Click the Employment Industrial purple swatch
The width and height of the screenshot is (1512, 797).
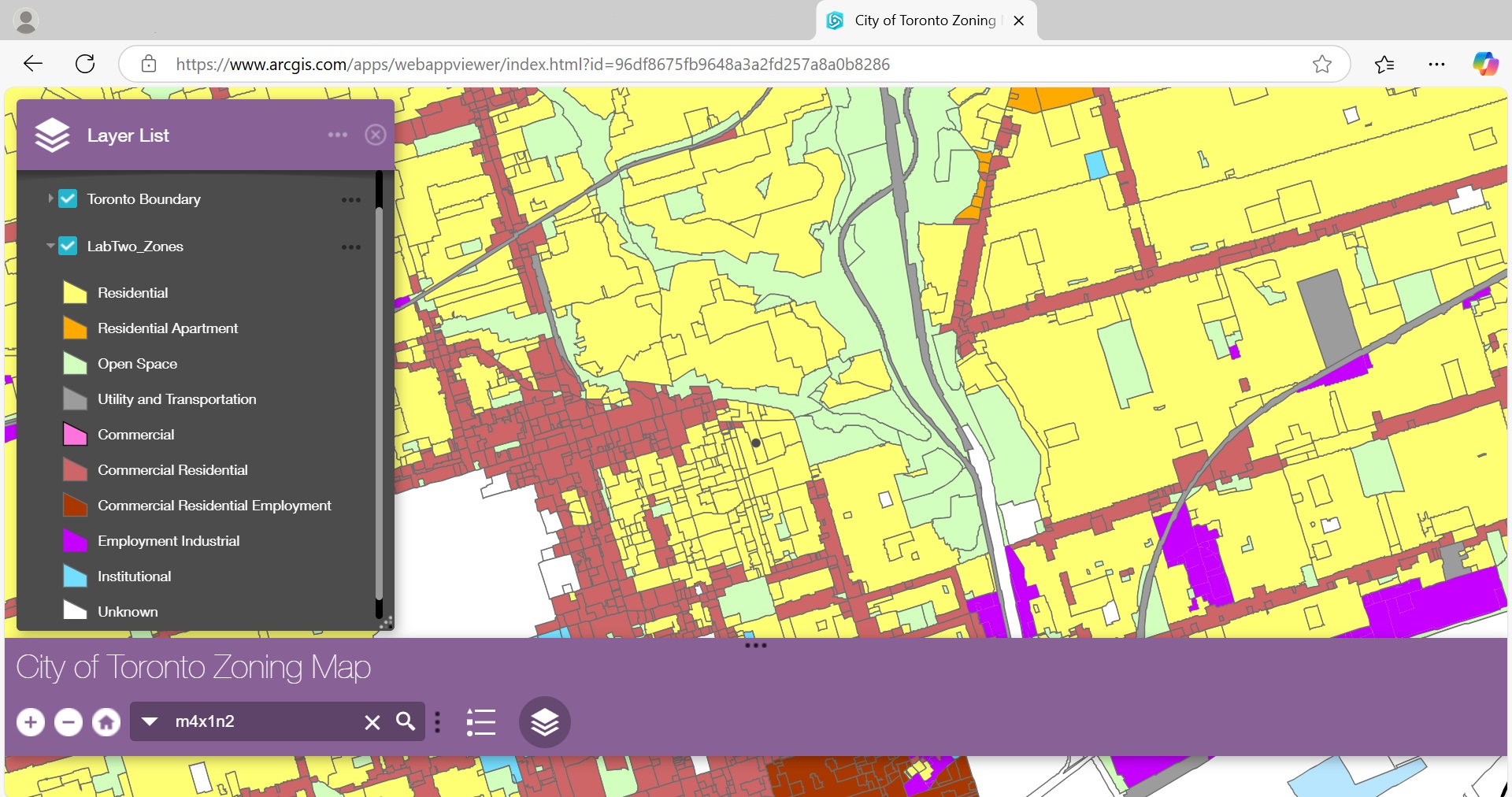(75, 540)
